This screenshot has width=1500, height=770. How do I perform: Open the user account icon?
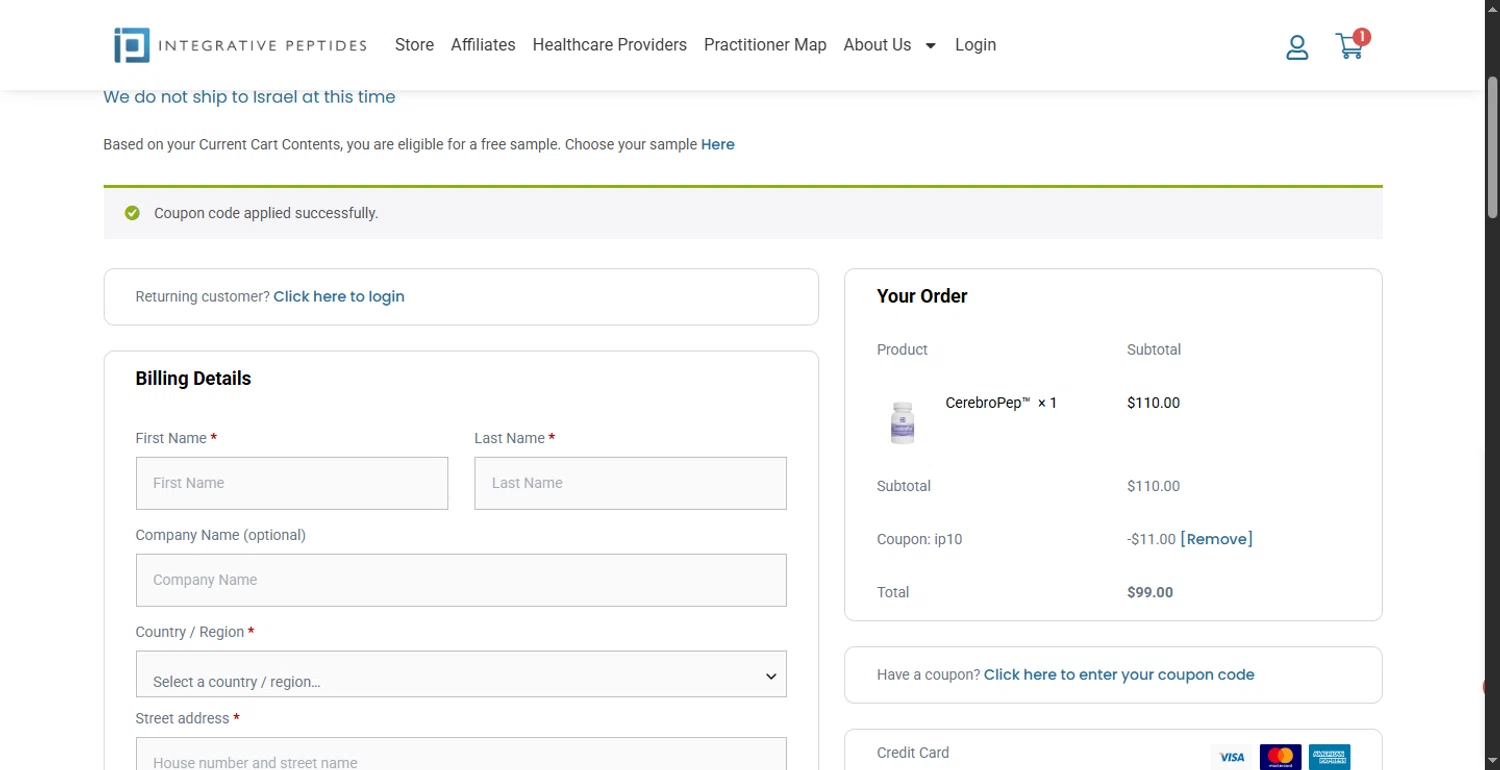[x=1297, y=47]
